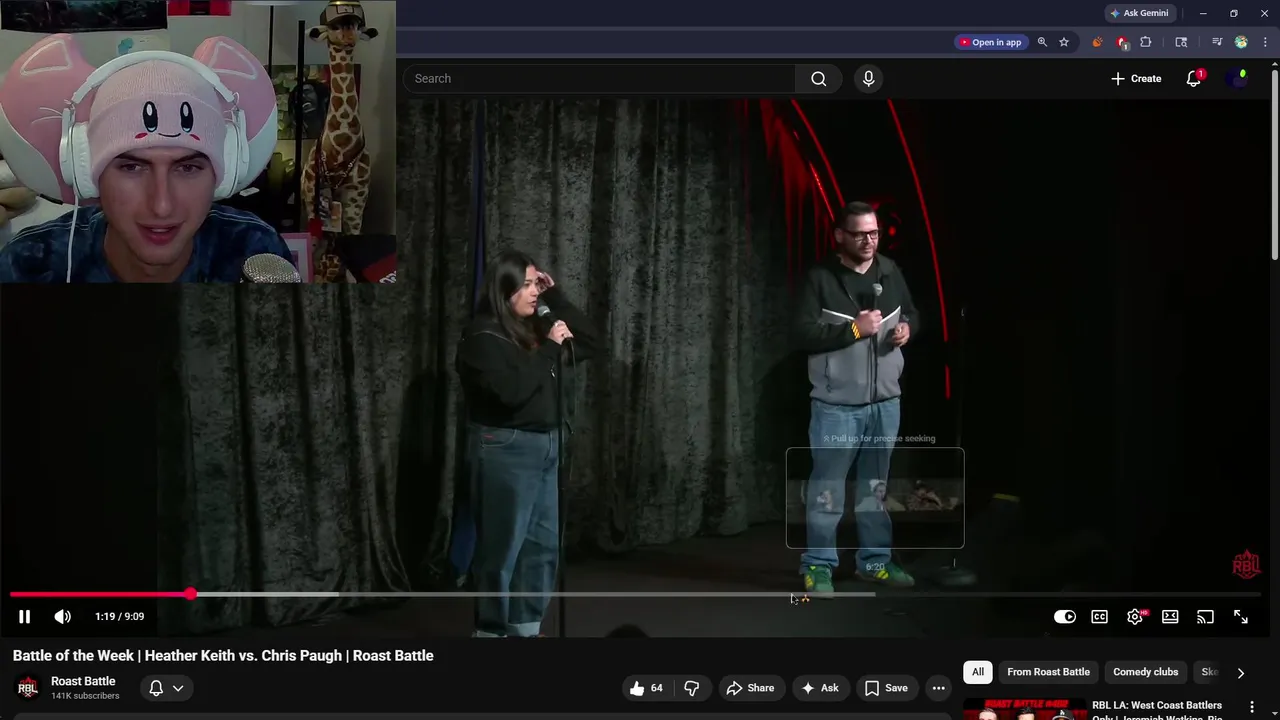Image resolution: width=1280 pixels, height=720 pixels.
Task: Seek on the video progress bar
Action: click(635, 594)
